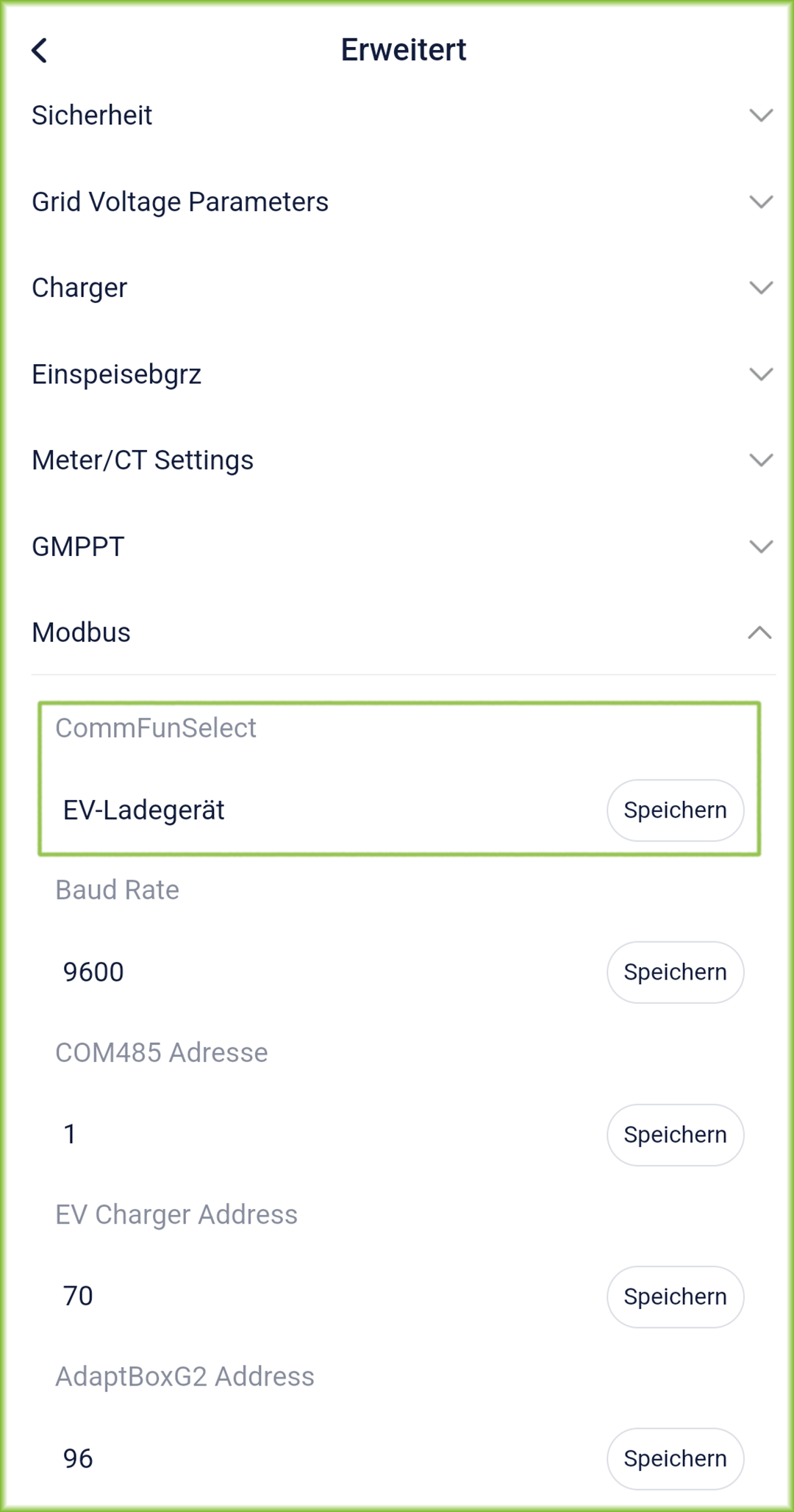Screen dimensions: 794x1512
Task: Expand the Einspeisebgrz section
Action: (760, 374)
